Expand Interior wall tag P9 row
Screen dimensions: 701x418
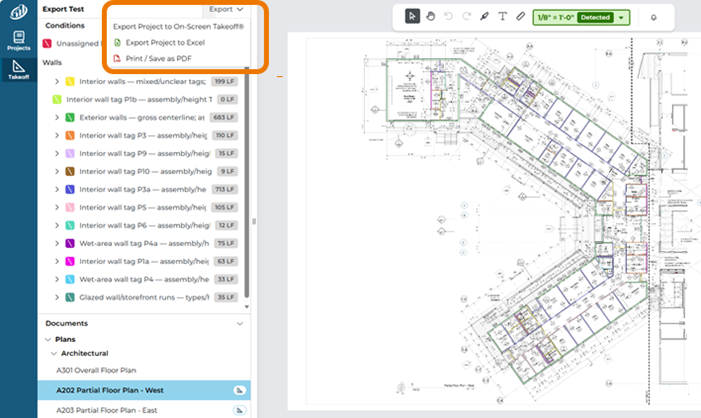tap(57, 153)
